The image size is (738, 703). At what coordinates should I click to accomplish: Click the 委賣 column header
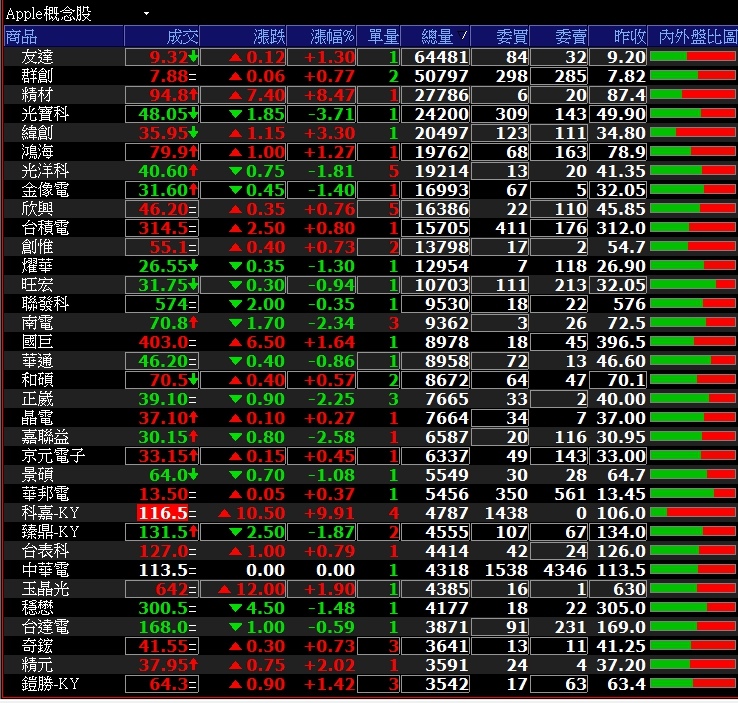coord(559,36)
